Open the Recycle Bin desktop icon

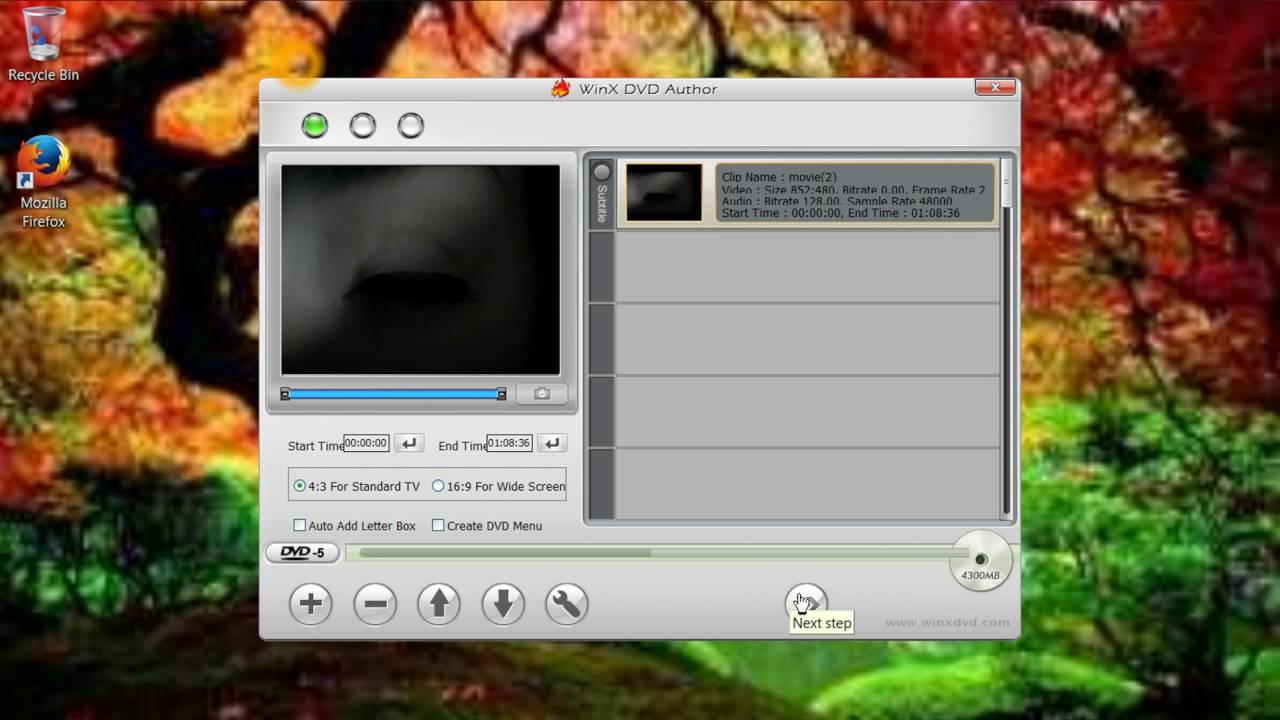pos(43,45)
